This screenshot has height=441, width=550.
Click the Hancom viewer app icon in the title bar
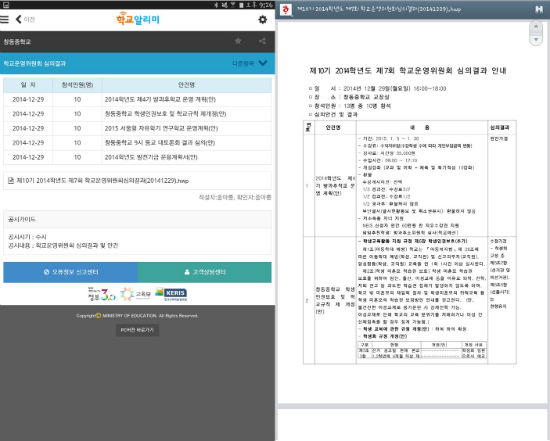(x=286, y=9)
